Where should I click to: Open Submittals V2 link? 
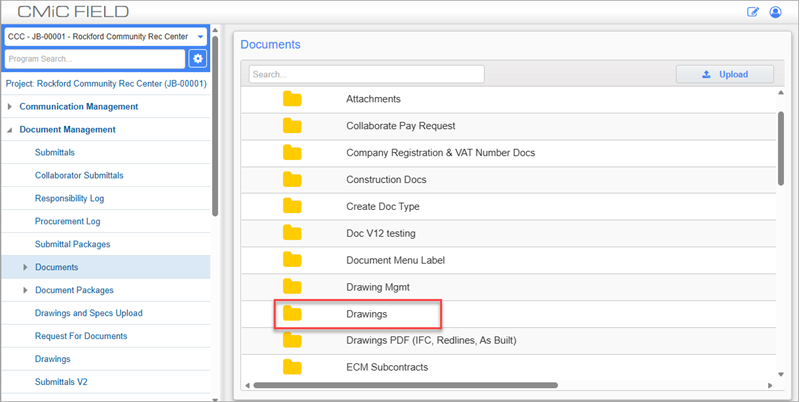(61, 382)
